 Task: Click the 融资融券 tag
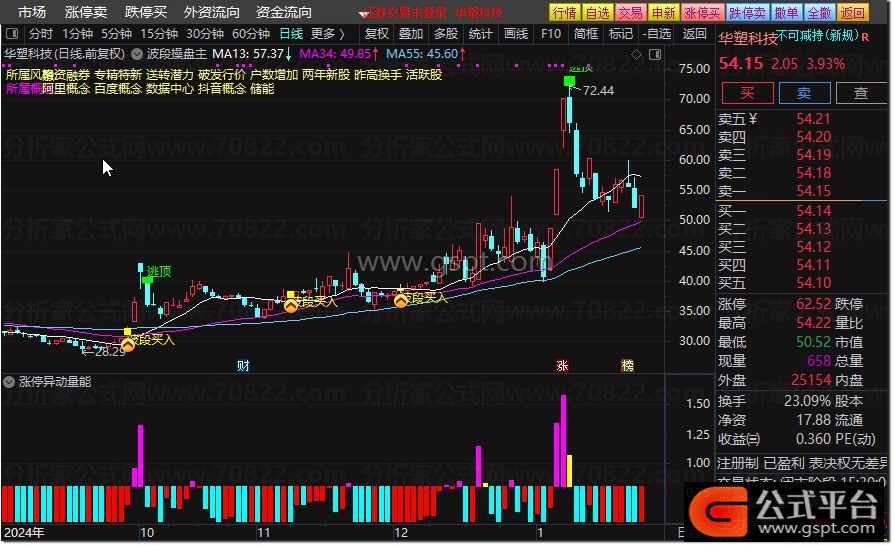(x=67, y=75)
